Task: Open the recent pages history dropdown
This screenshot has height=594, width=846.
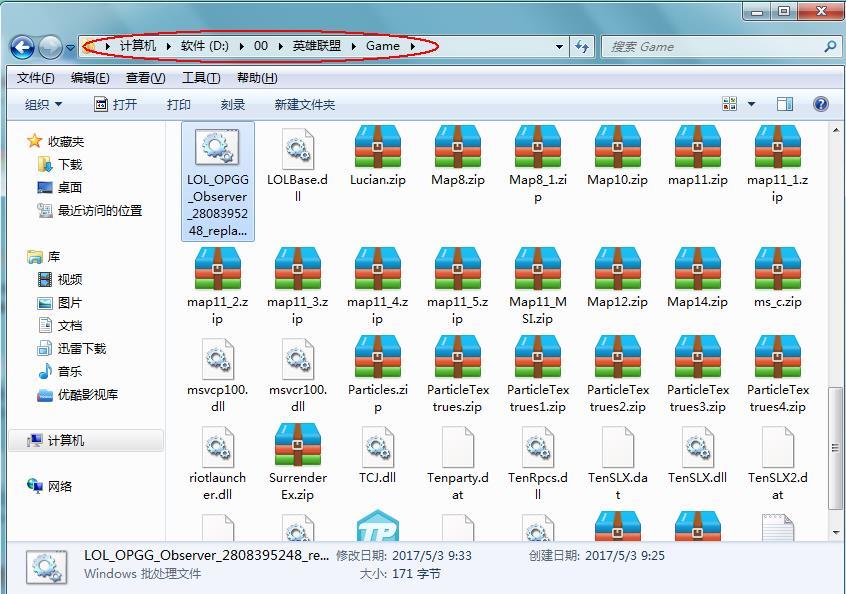Action: (x=70, y=47)
